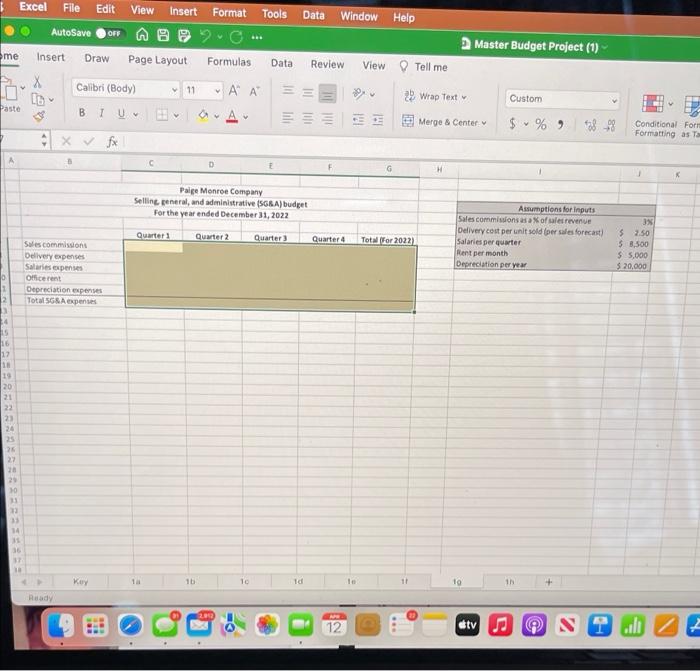
Task: Open the three-dot more commands menu
Action: [x=257, y=38]
